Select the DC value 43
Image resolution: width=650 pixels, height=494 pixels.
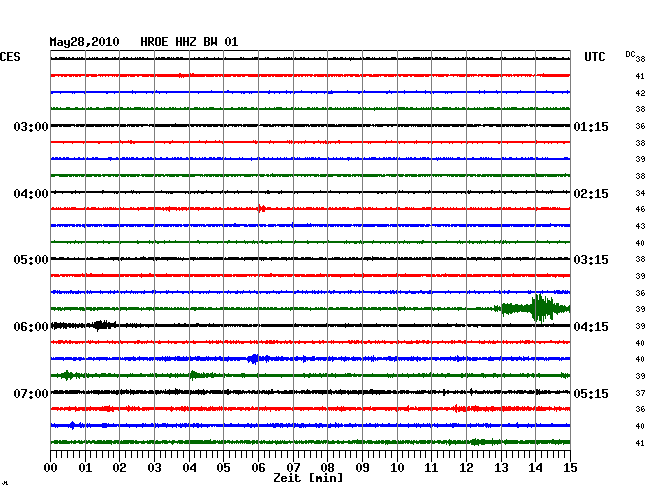tap(640, 226)
